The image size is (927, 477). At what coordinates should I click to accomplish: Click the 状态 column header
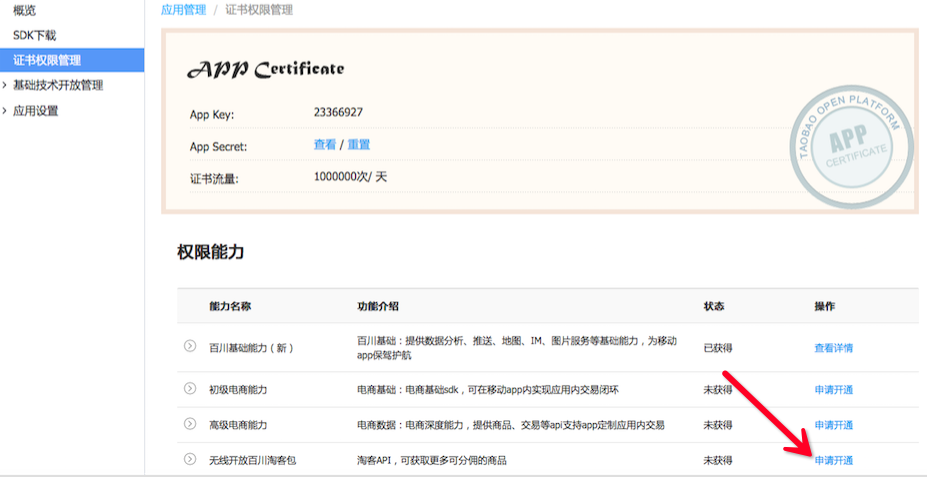tap(714, 306)
